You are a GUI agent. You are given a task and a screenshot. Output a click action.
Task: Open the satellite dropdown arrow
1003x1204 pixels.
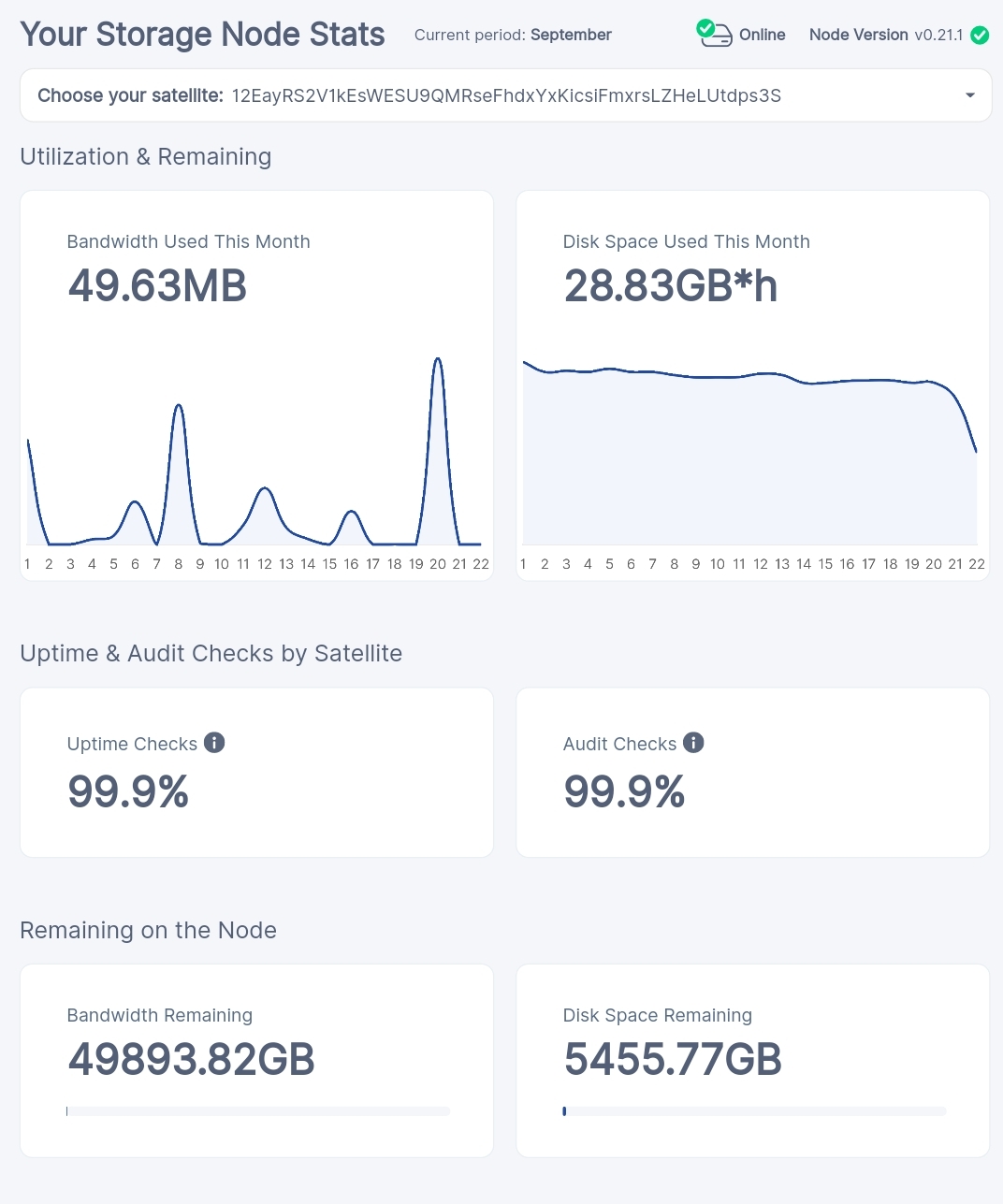point(970,95)
